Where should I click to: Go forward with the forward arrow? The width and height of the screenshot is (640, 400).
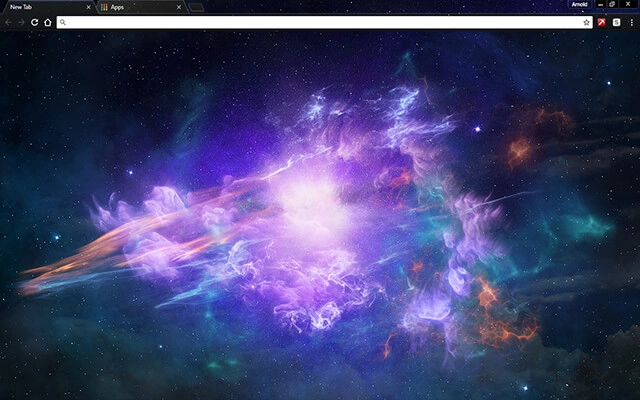tap(21, 22)
